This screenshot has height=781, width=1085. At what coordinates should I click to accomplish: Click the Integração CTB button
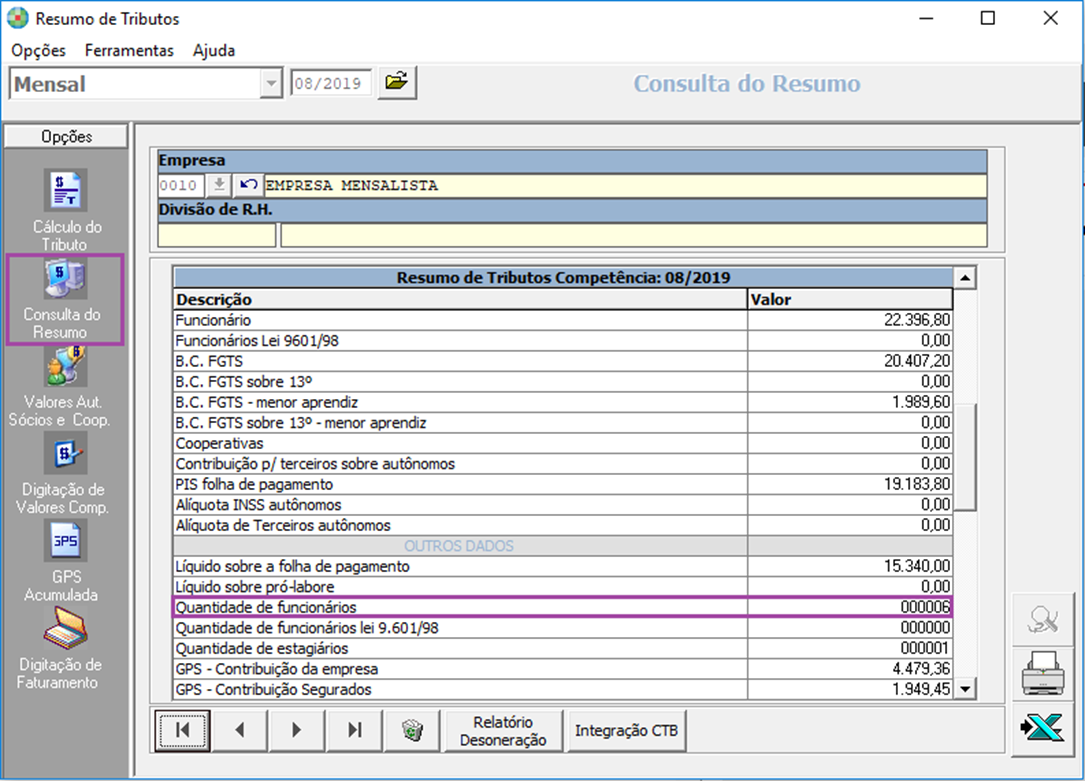pyautogui.click(x=626, y=731)
